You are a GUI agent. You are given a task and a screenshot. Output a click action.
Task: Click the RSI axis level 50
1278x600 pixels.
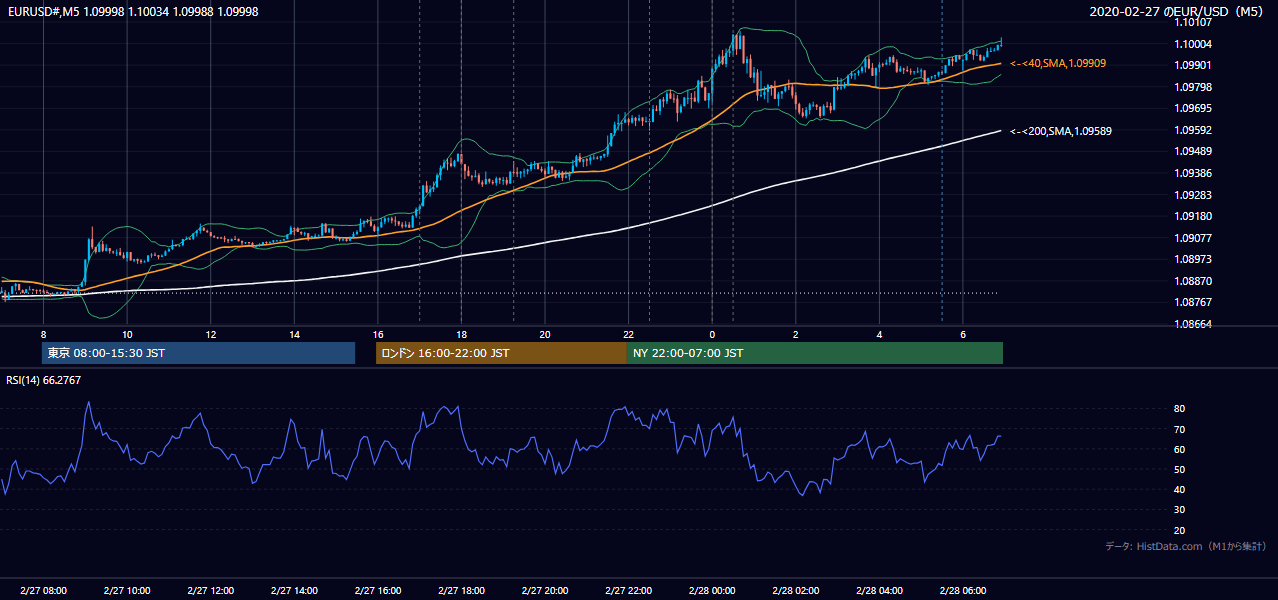(x=1179, y=469)
